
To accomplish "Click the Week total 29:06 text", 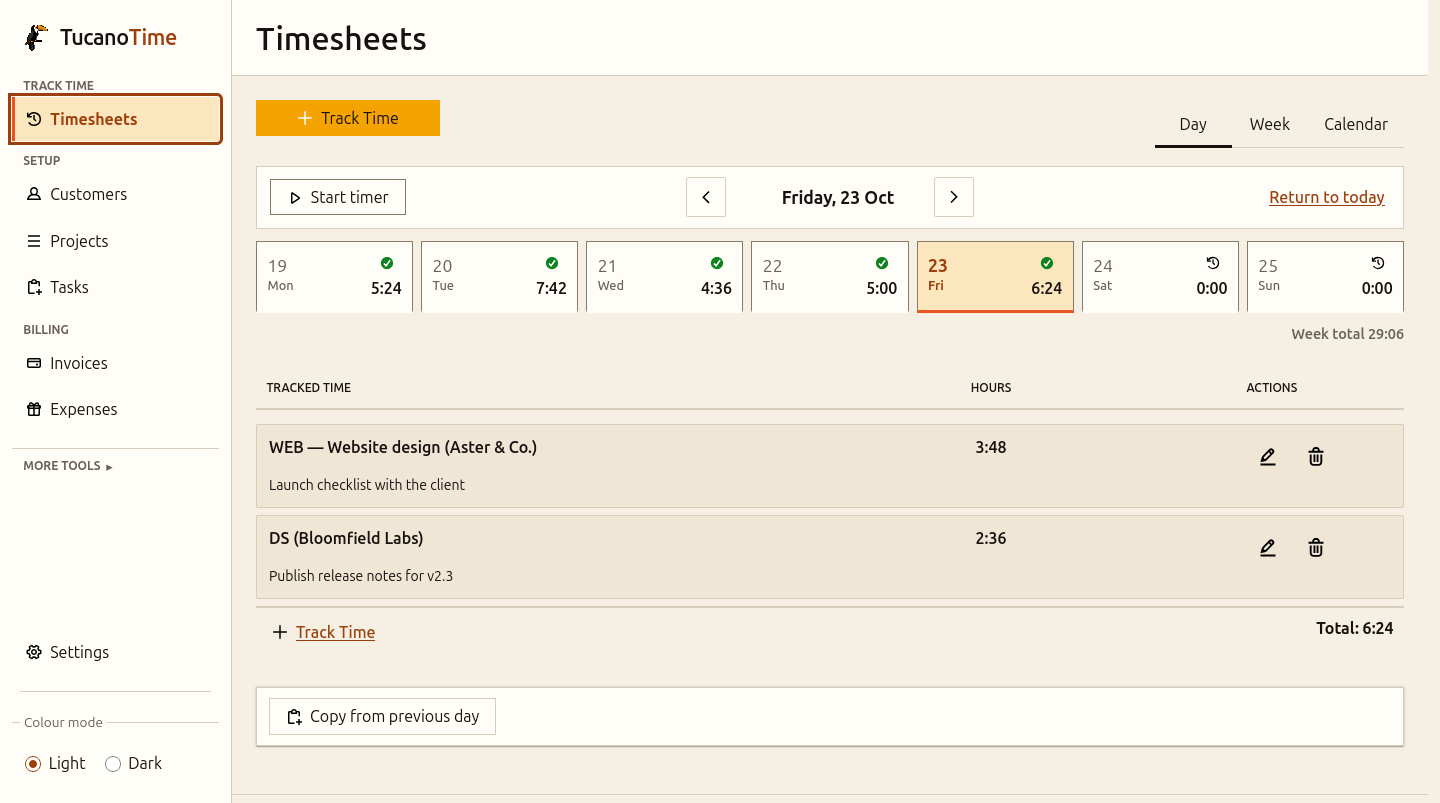I will coord(1347,334).
